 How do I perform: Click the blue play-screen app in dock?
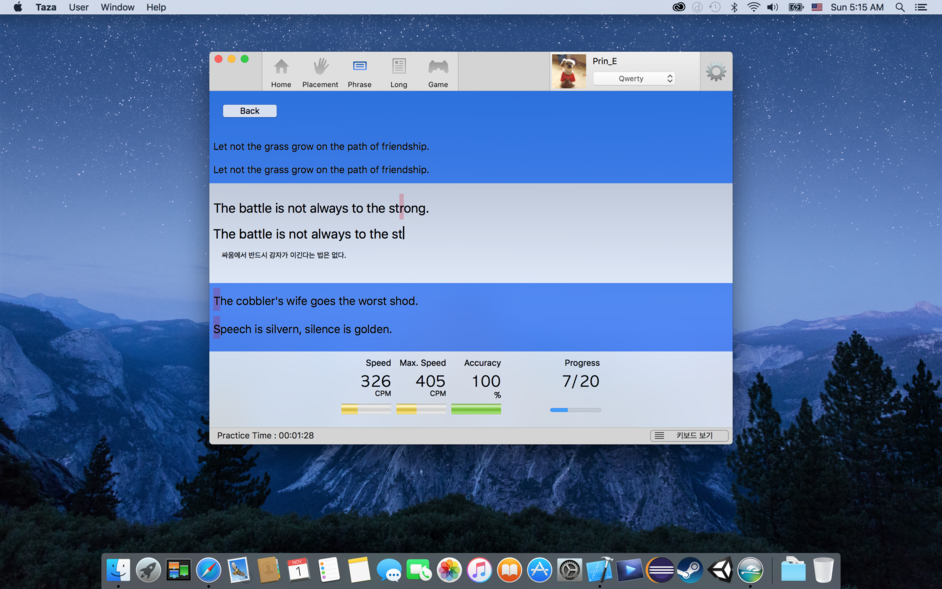(x=630, y=570)
